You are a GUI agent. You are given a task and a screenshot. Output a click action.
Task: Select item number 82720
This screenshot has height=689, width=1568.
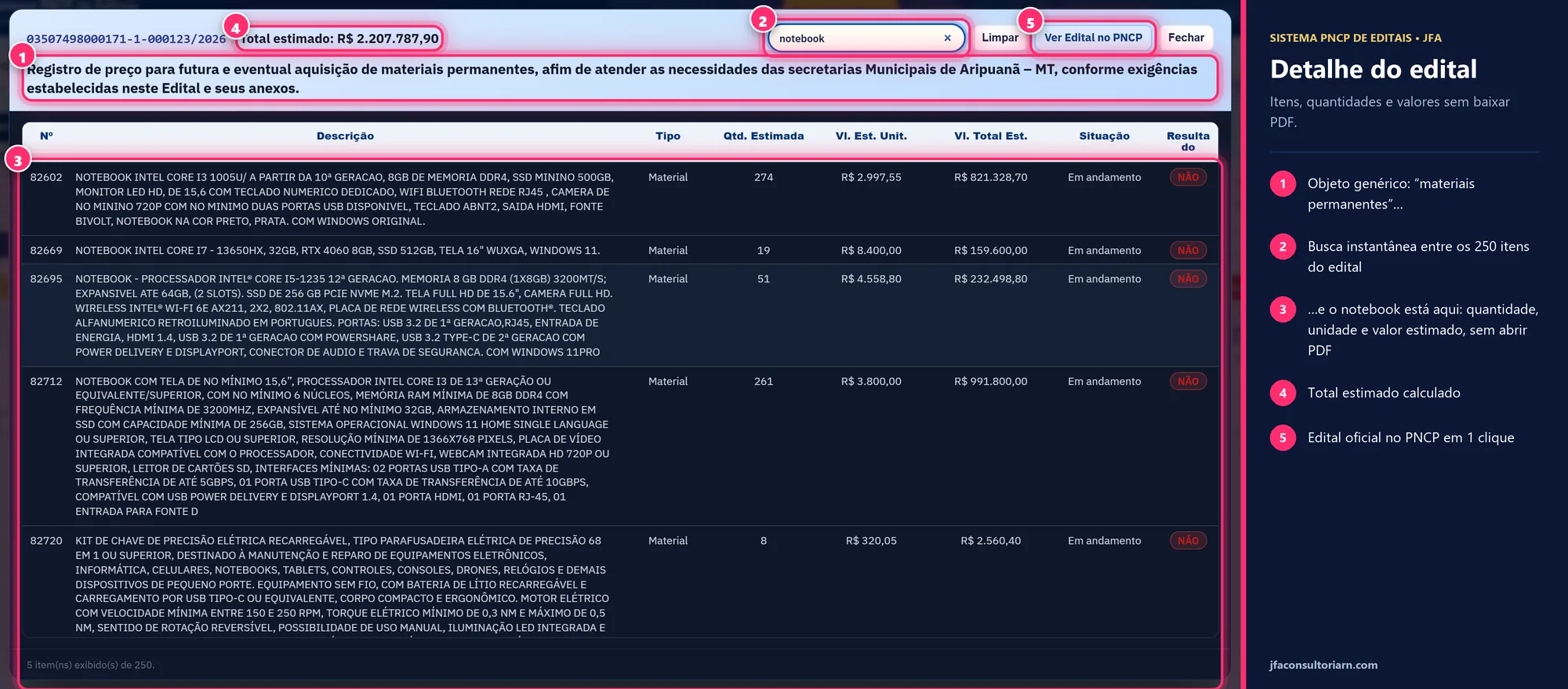coord(46,540)
